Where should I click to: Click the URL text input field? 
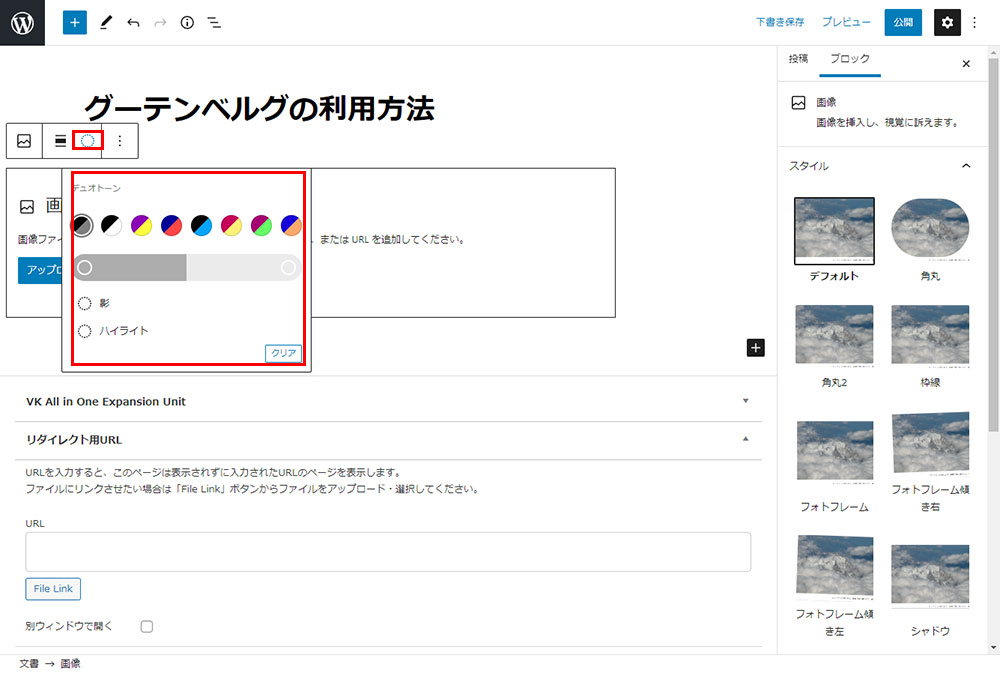[388, 551]
